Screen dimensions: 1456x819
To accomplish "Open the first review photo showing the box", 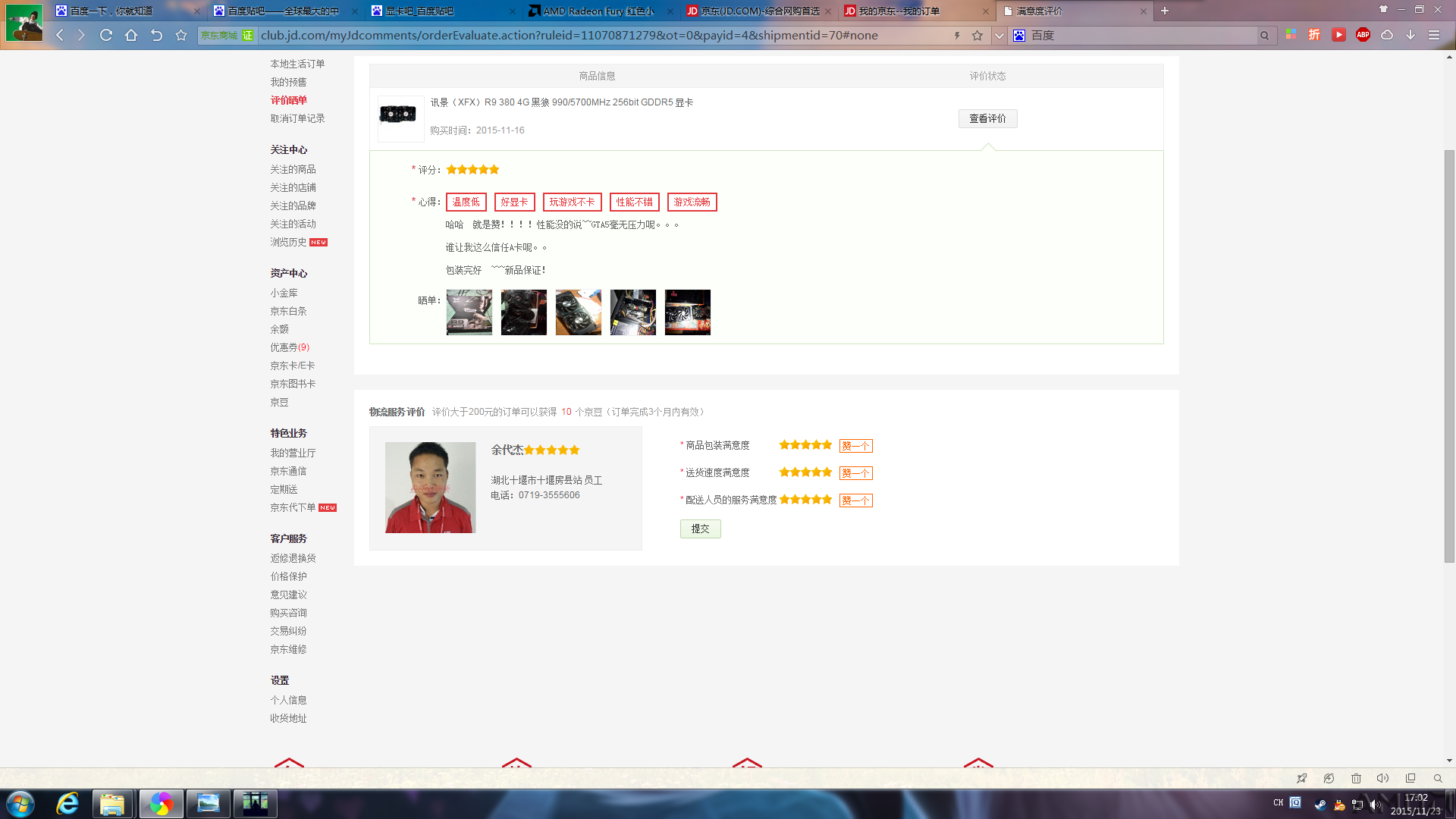I will pyautogui.click(x=469, y=312).
